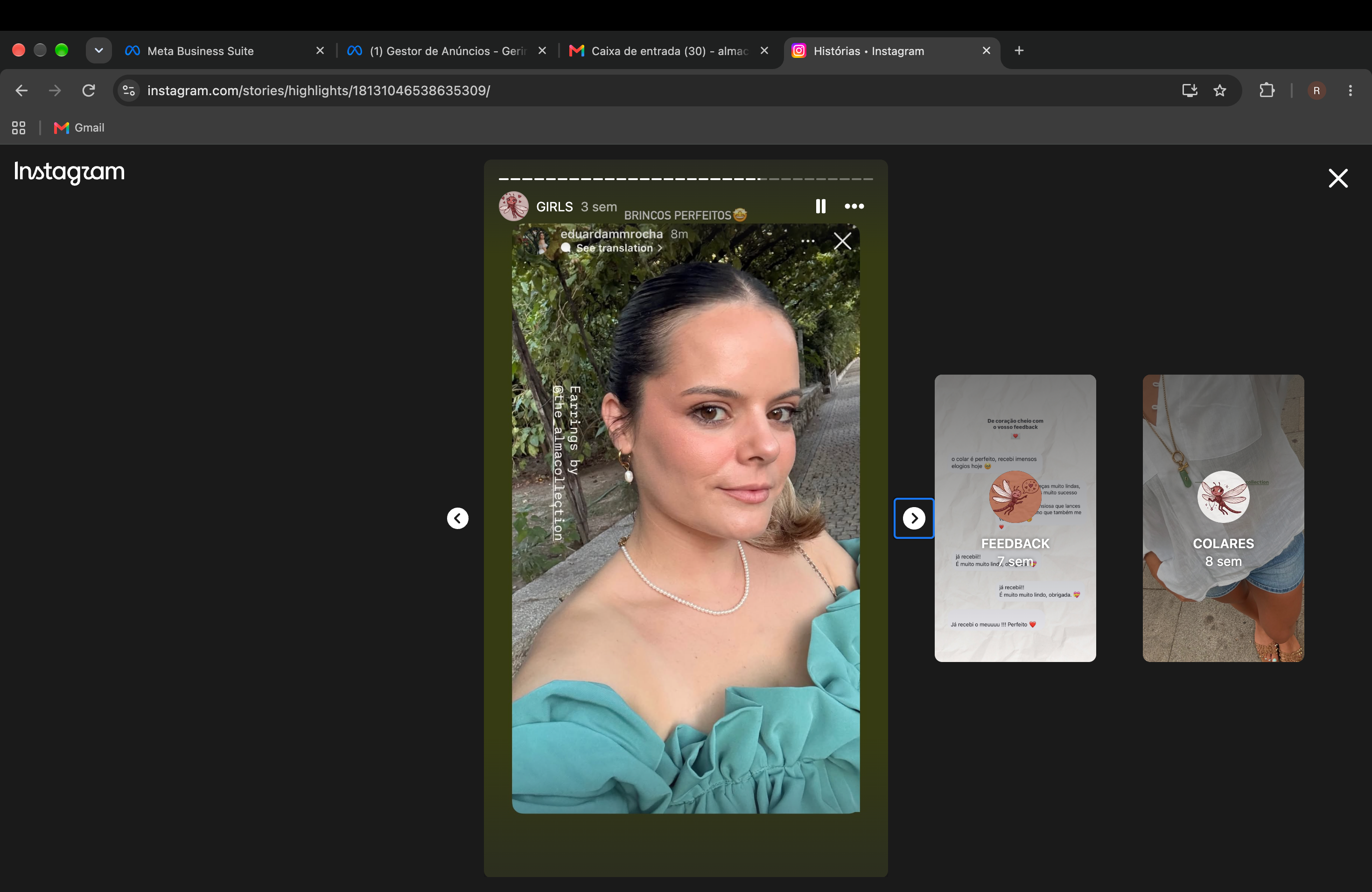Navigate back in browser

(21, 91)
